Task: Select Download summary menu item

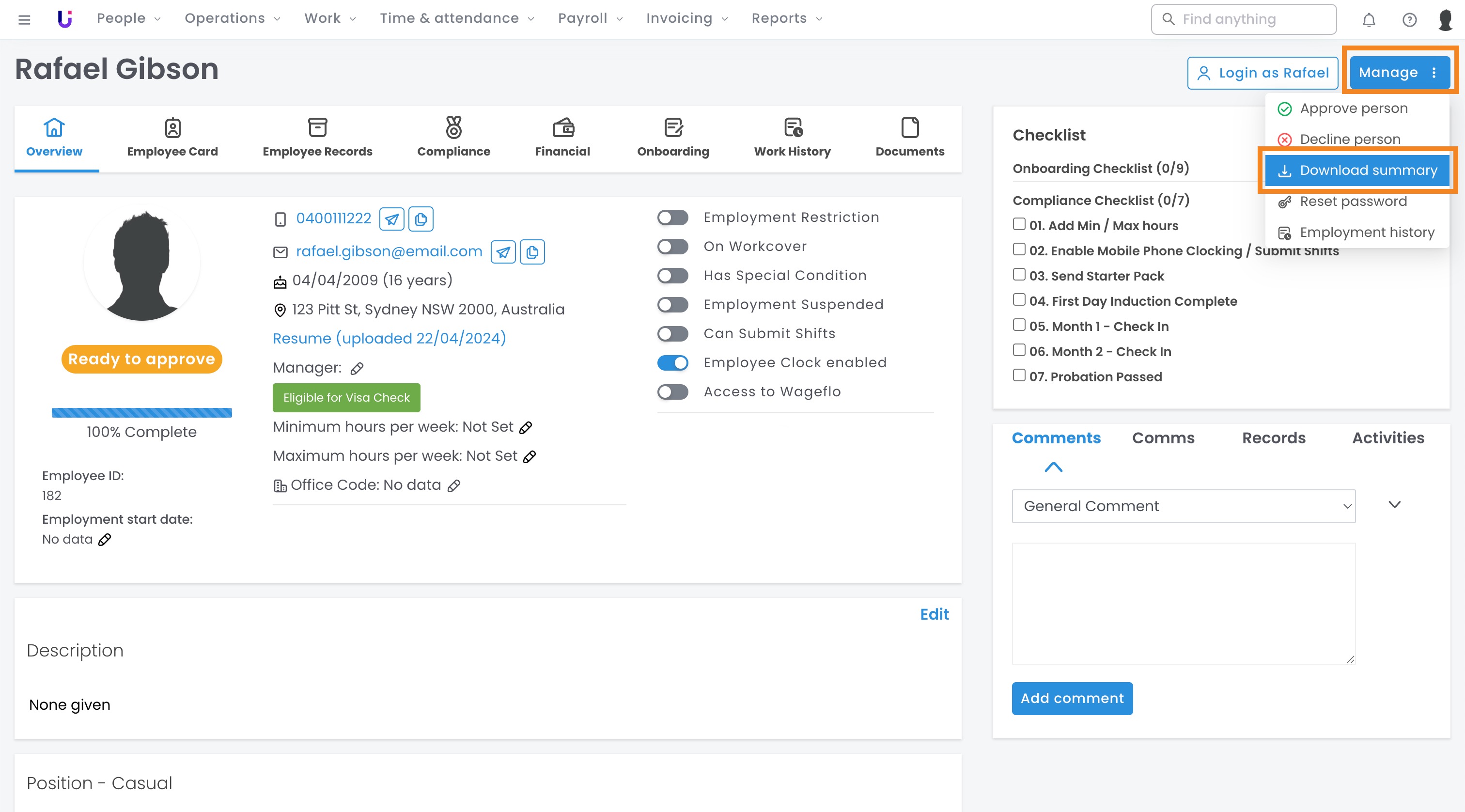Action: (1356, 170)
